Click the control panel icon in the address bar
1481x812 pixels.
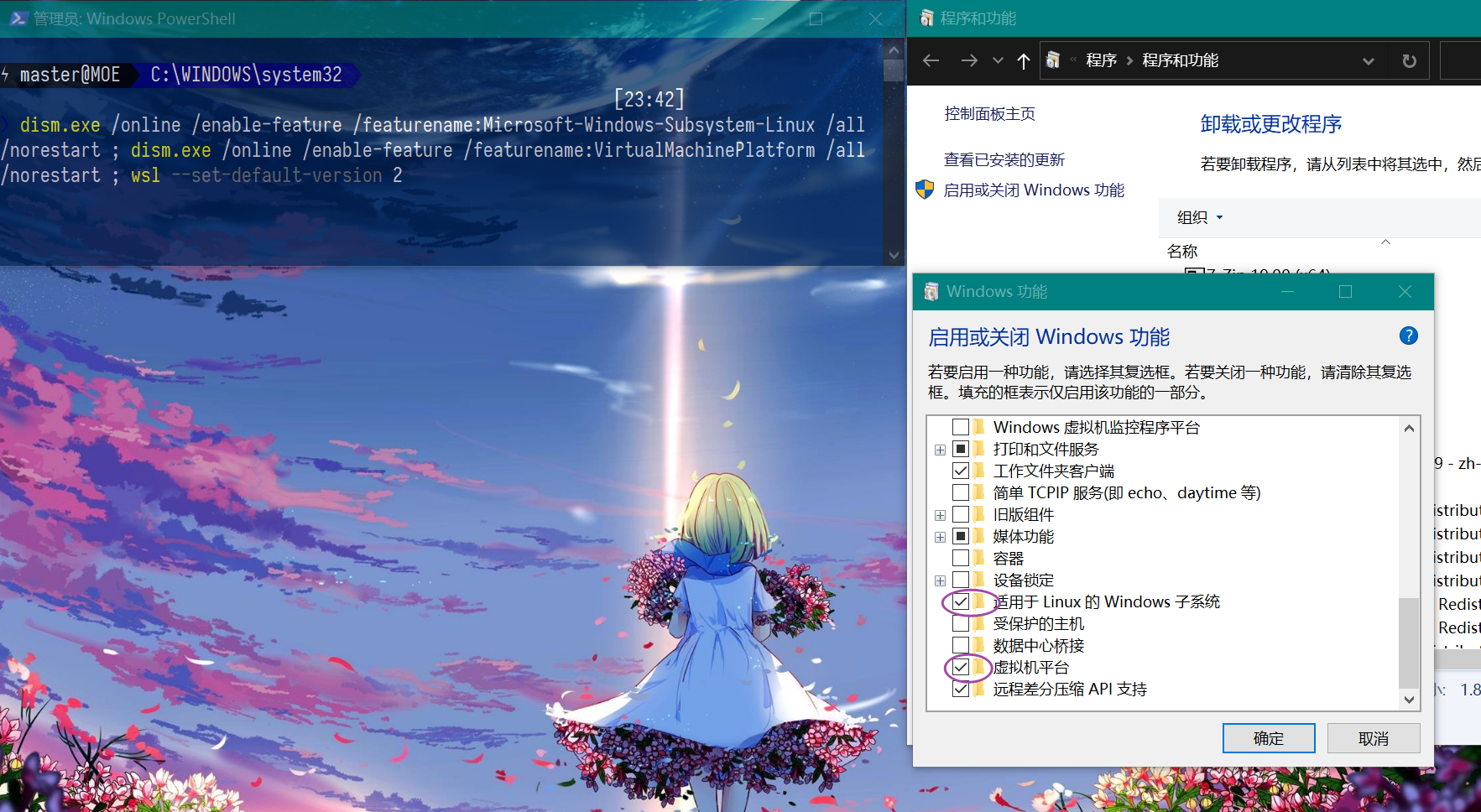(1053, 60)
